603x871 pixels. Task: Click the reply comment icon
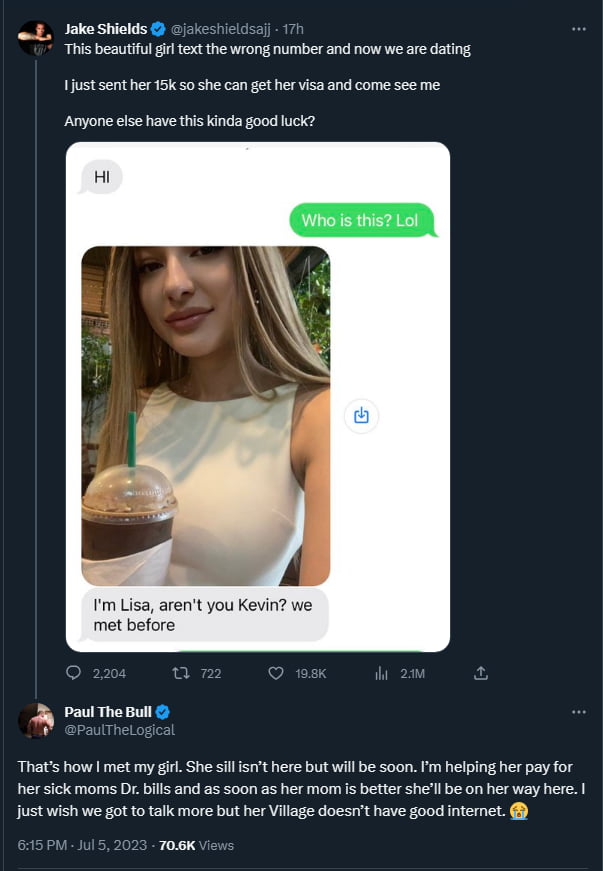[73, 673]
